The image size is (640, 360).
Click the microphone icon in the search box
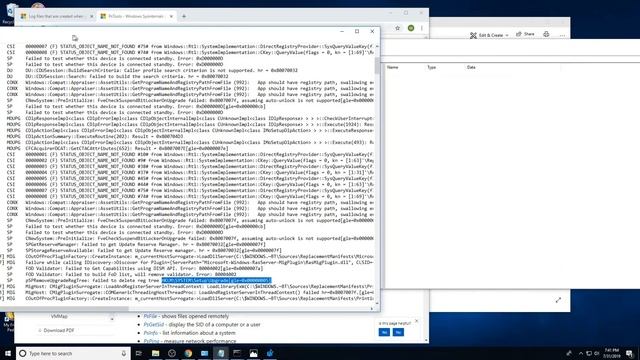pyautogui.click(x=124, y=353)
